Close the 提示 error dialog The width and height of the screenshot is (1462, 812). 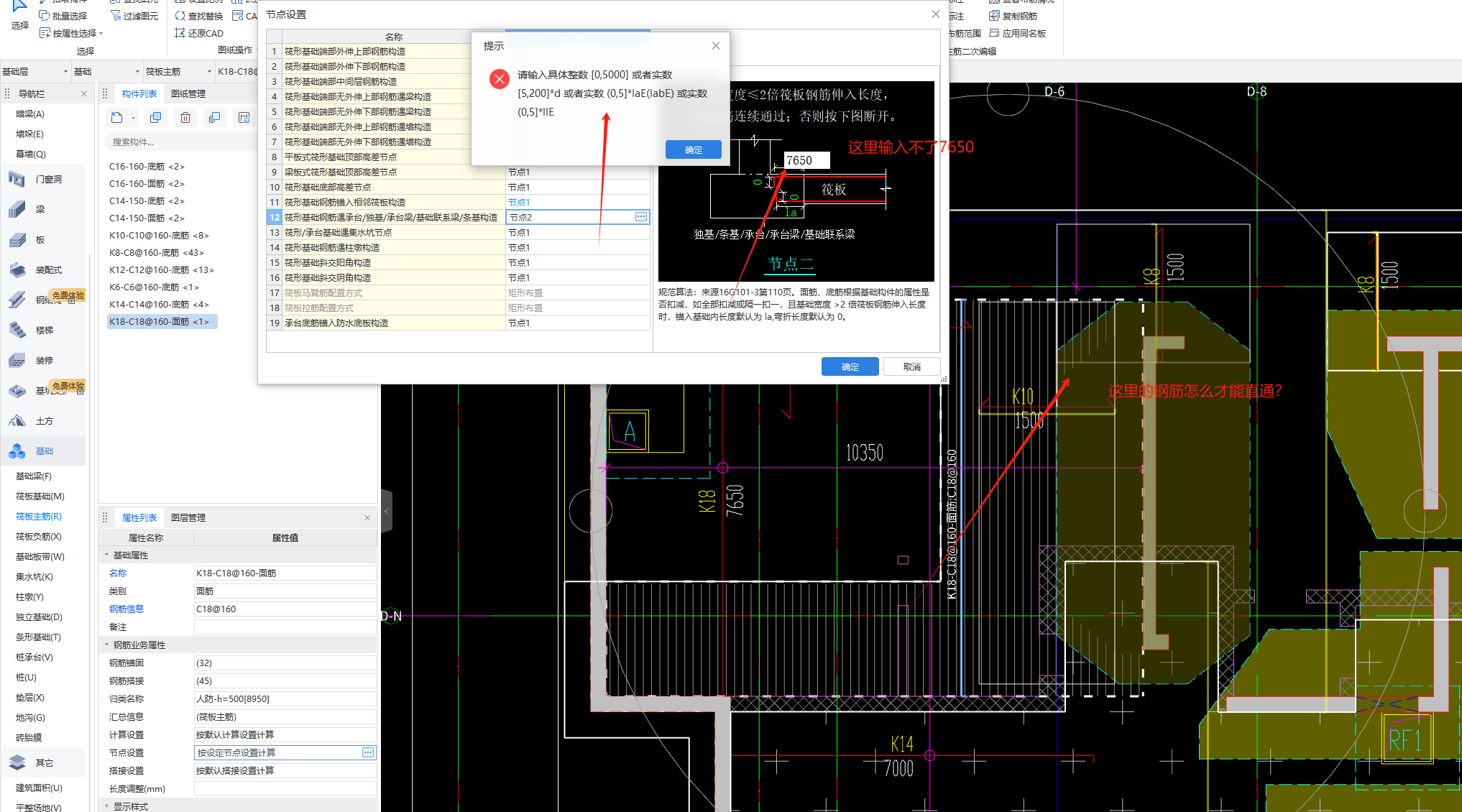(716, 45)
